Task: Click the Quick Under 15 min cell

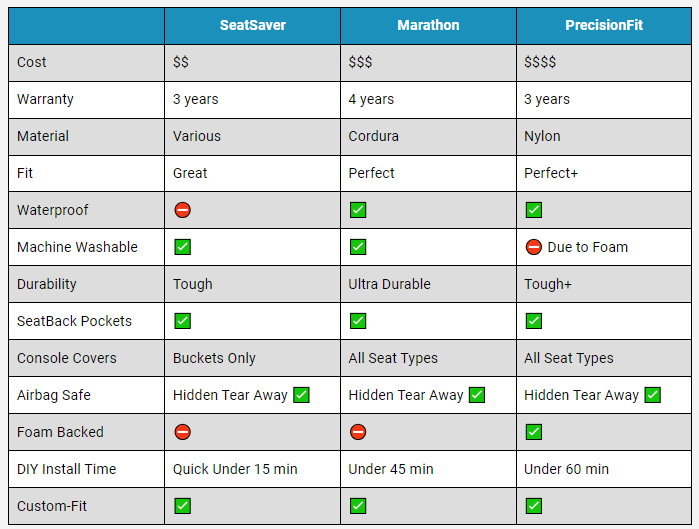Action: pyautogui.click(x=252, y=469)
